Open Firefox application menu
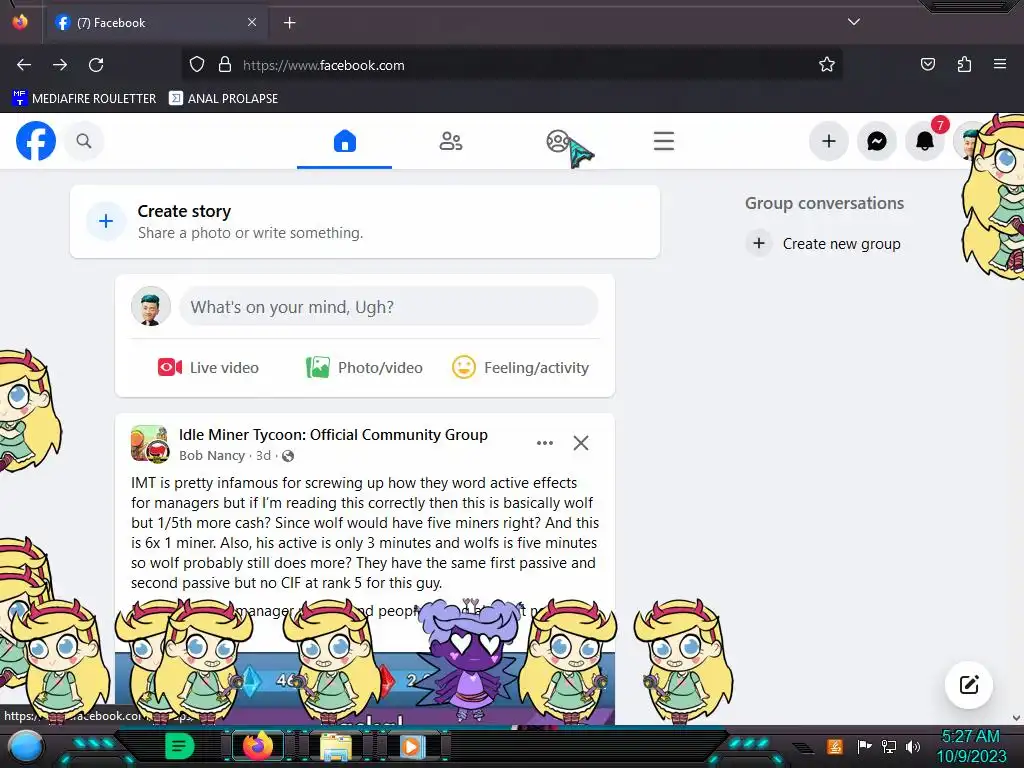This screenshot has width=1024, height=768. click(1000, 65)
